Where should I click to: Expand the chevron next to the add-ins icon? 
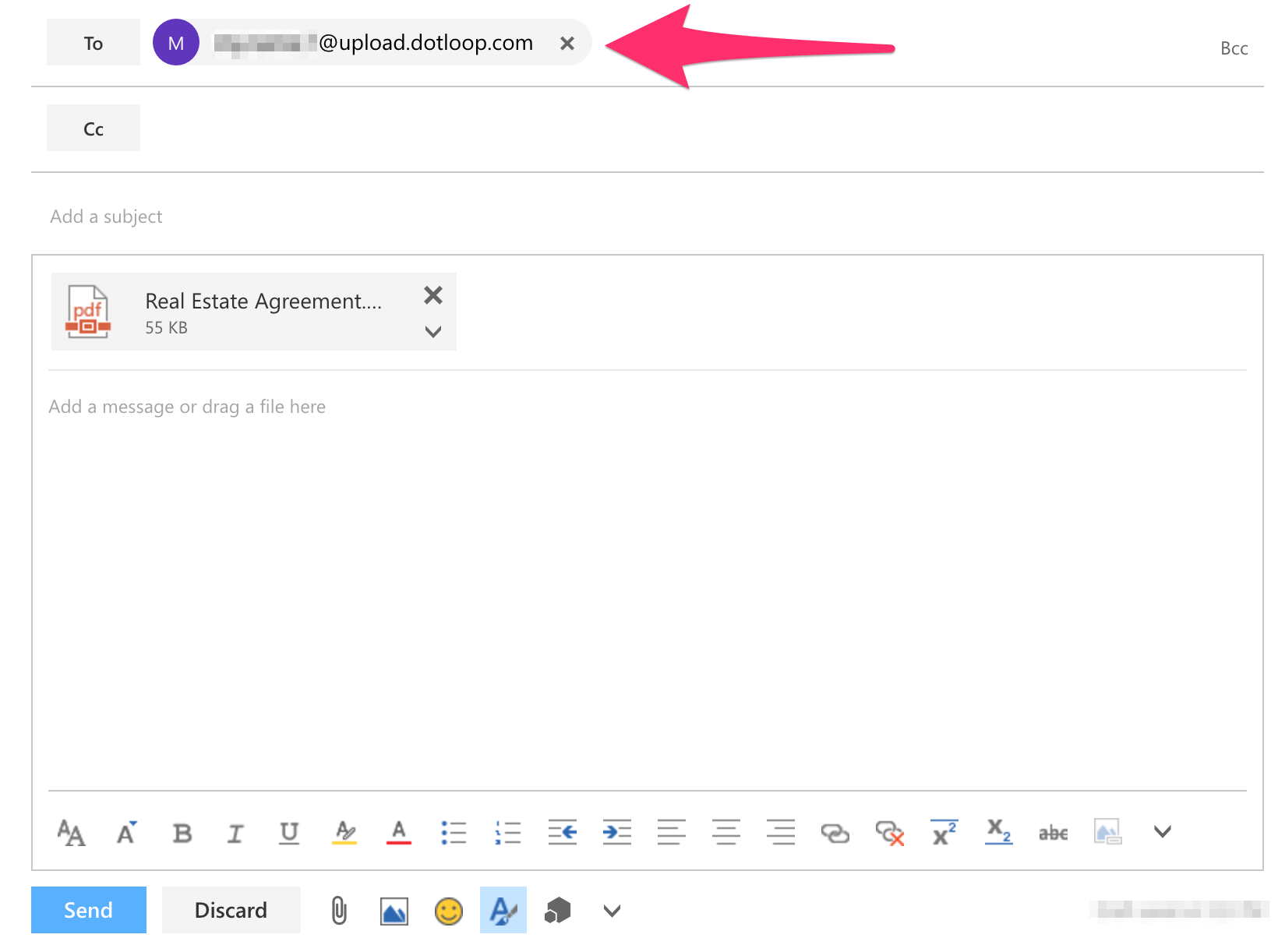(x=612, y=910)
